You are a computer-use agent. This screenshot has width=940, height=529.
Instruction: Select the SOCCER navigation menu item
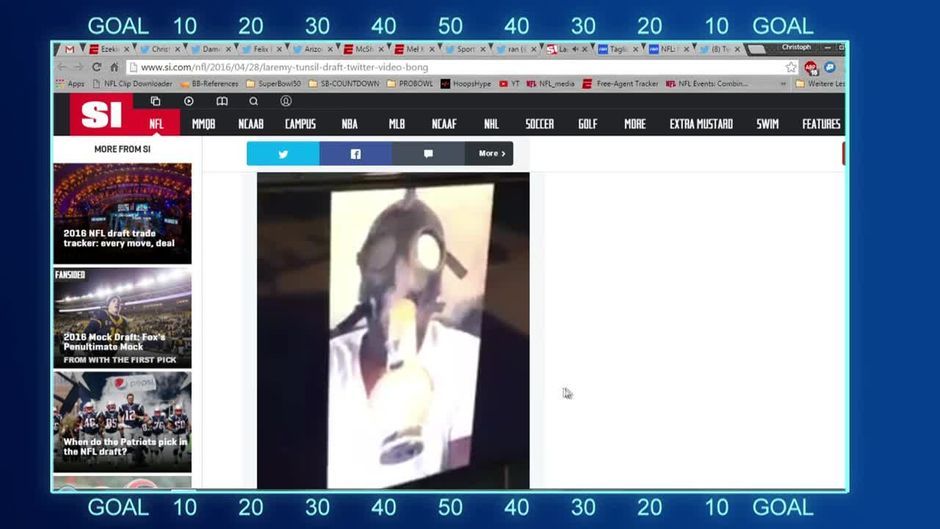pos(539,124)
